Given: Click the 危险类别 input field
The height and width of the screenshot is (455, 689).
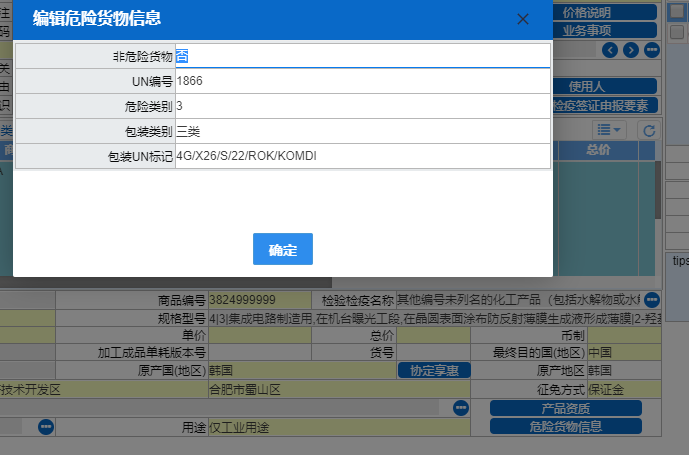Looking at the screenshot, I should (x=362, y=106).
